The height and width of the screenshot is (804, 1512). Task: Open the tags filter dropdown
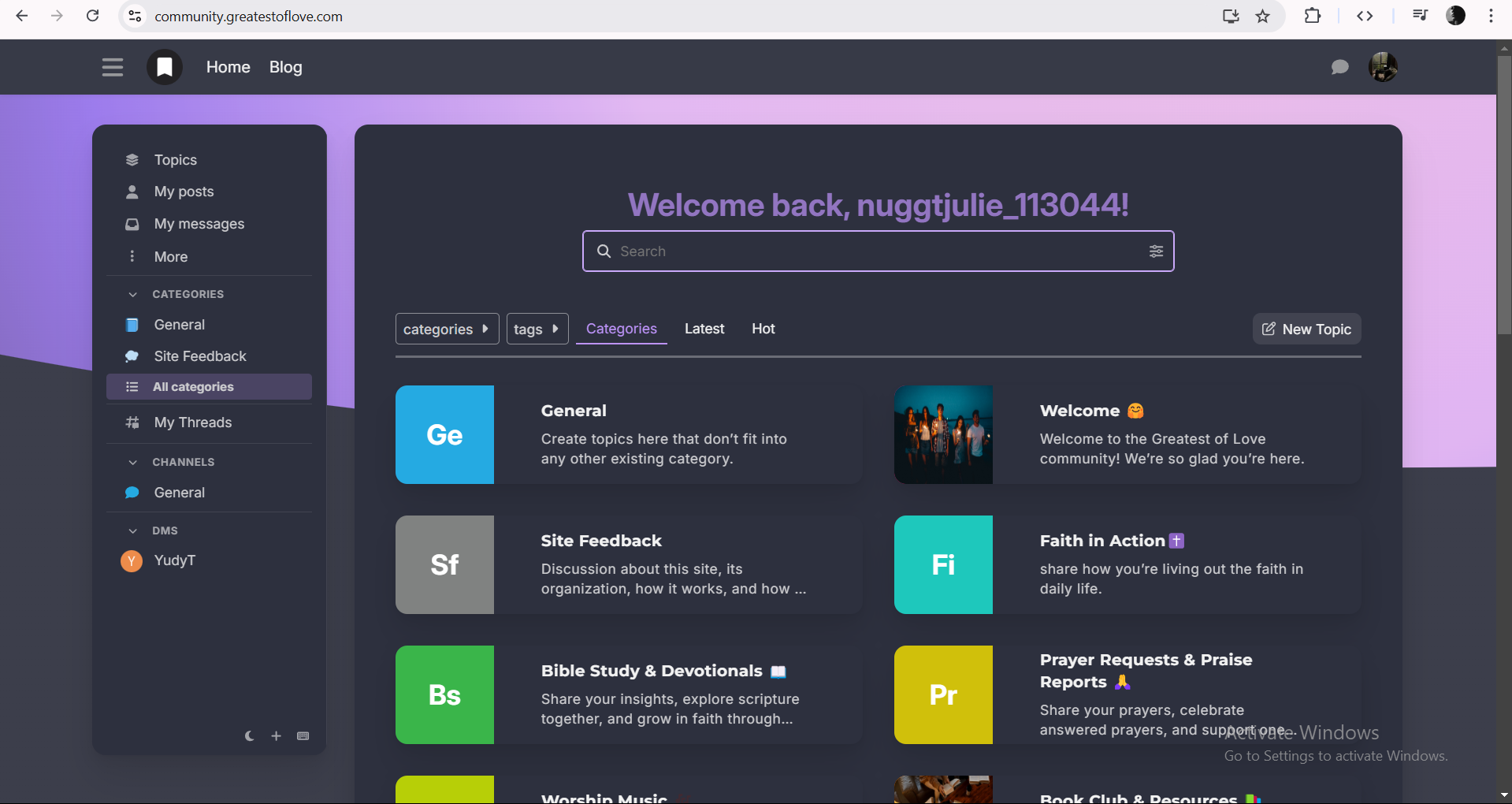537,329
